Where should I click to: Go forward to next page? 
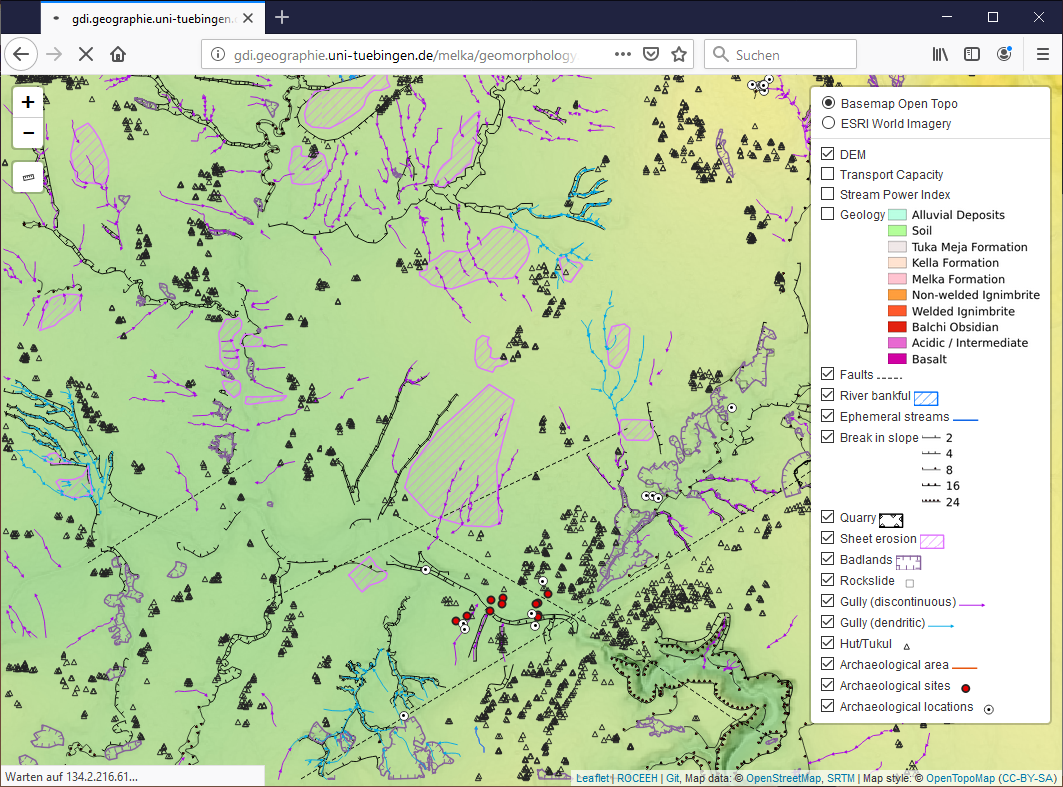(x=54, y=54)
